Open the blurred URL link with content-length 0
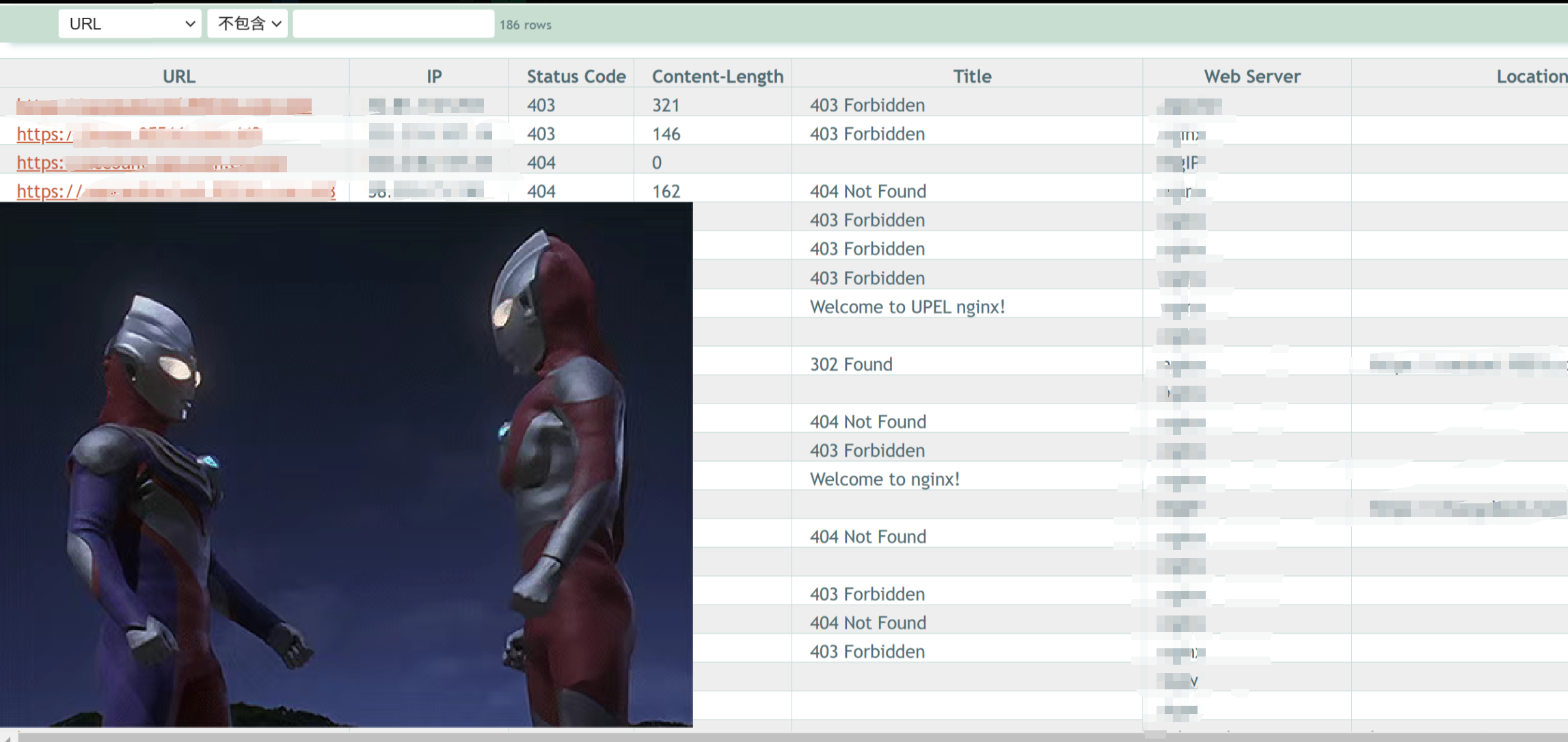The height and width of the screenshot is (742, 1568). [x=152, y=163]
